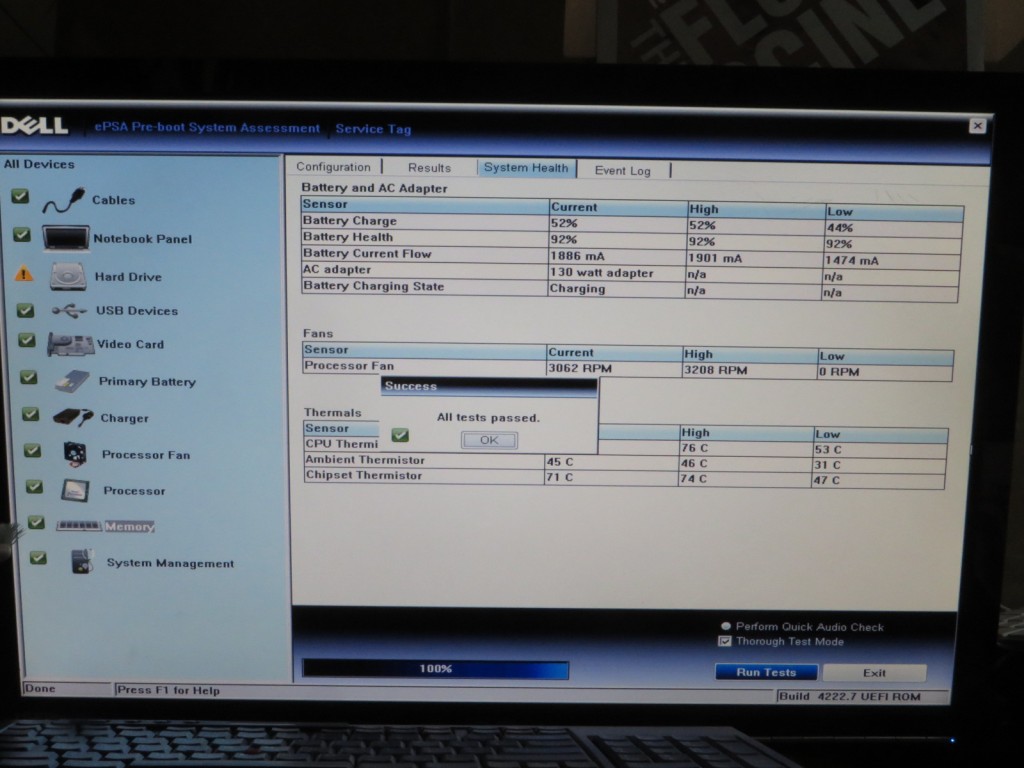Select the Primary Battery icon

pos(72,381)
